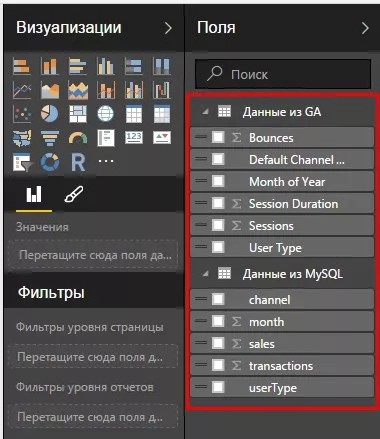Check the Bounces field
Image resolution: width=380 pixels, height=439 pixels.
coord(218,137)
